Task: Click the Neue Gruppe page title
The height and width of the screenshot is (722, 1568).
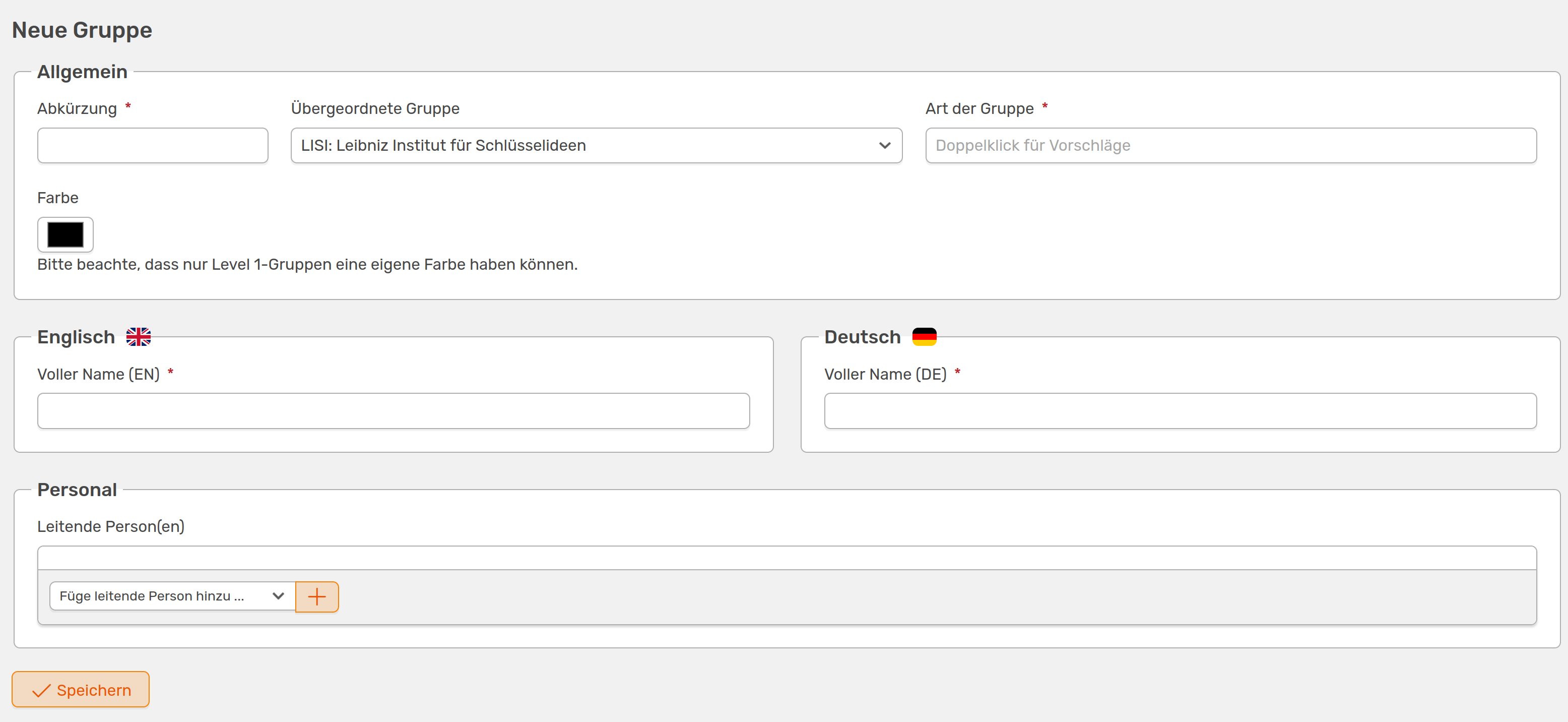Action: [x=82, y=30]
